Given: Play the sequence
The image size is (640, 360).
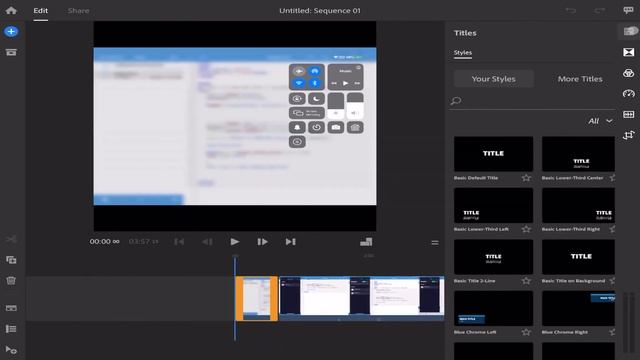Looking at the screenshot, I should pos(234,242).
